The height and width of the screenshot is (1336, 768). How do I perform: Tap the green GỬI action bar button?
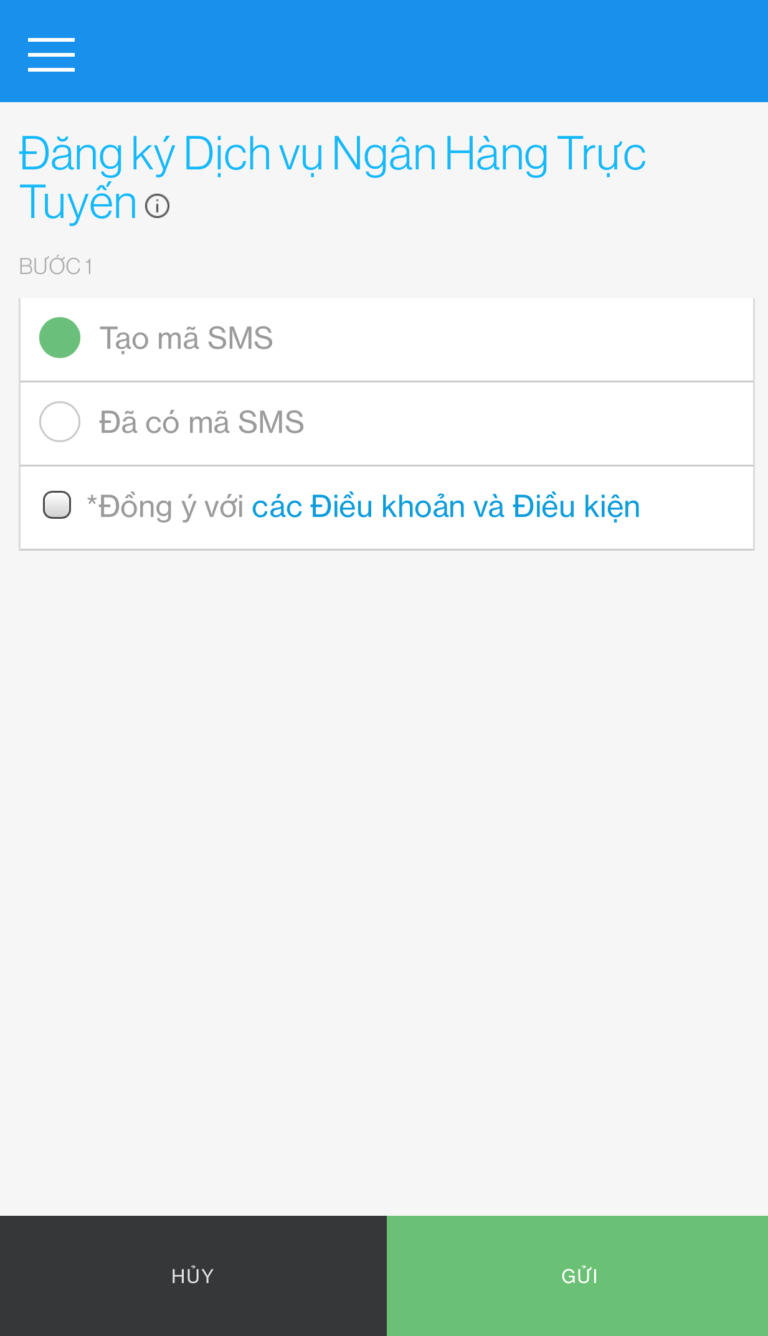point(578,1275)
